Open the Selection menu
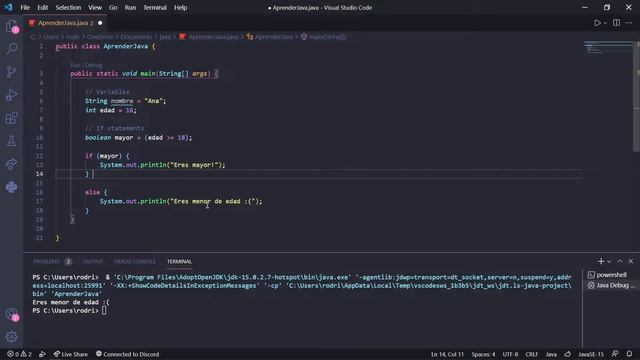 [x=68, y=7]
